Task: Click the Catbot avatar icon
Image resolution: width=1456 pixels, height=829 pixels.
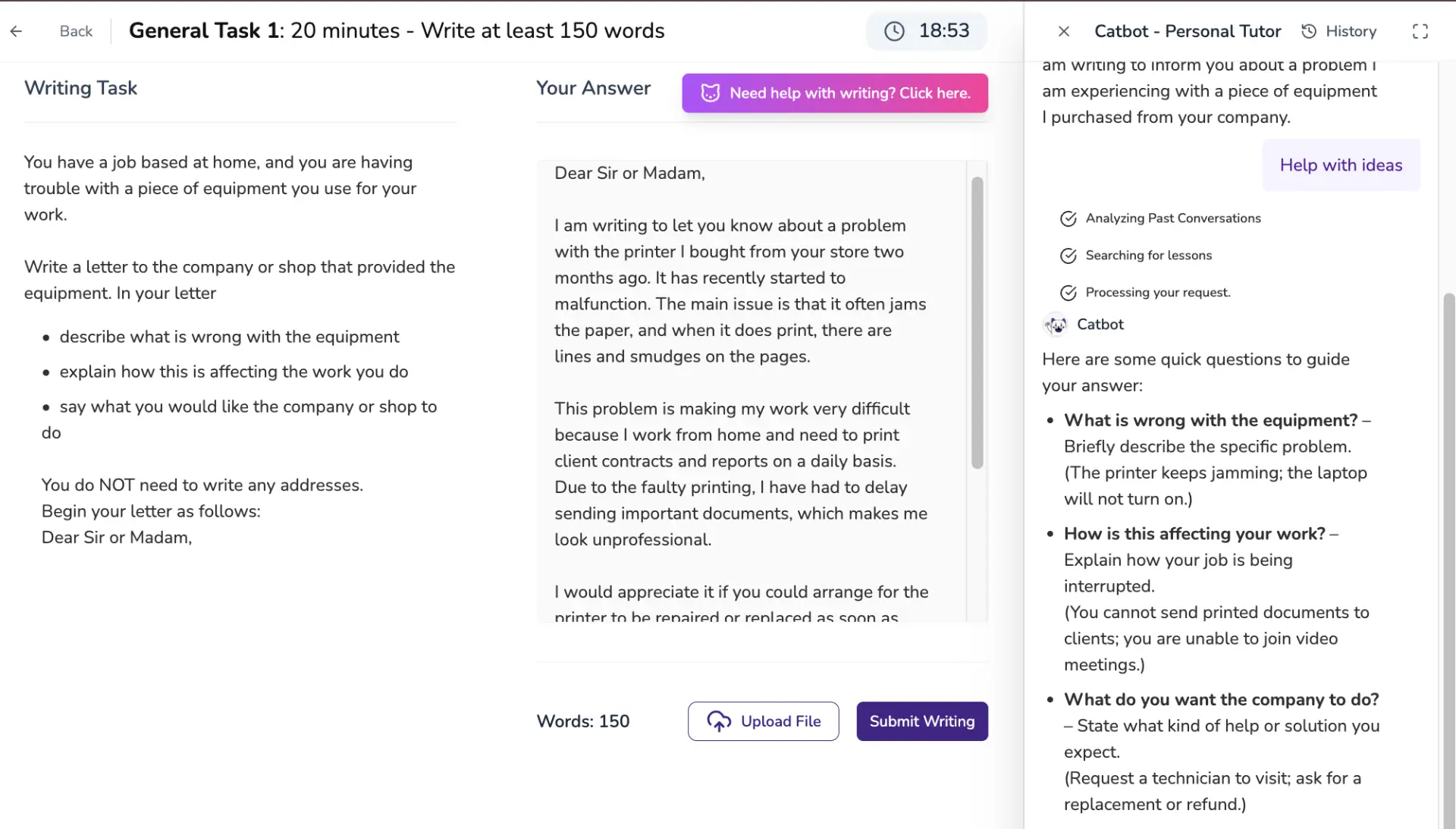Action: [x=1055, y=325]
